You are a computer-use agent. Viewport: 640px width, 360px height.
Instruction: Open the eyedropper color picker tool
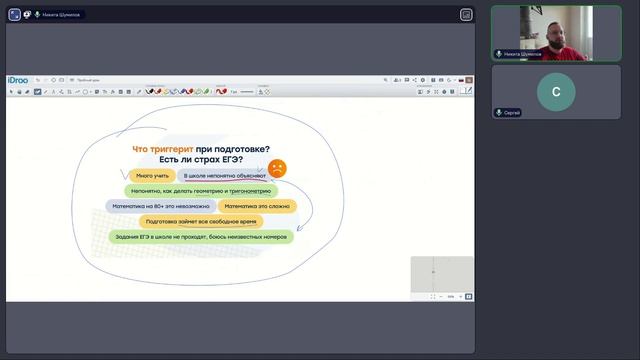pyautogui.click(x=139, y=92)
